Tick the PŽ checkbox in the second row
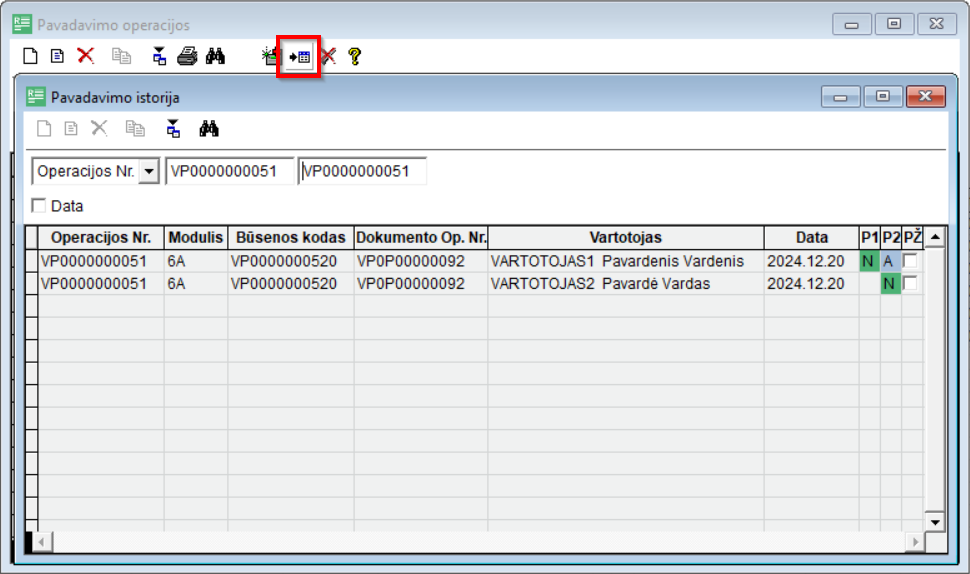 coord(910,284)
